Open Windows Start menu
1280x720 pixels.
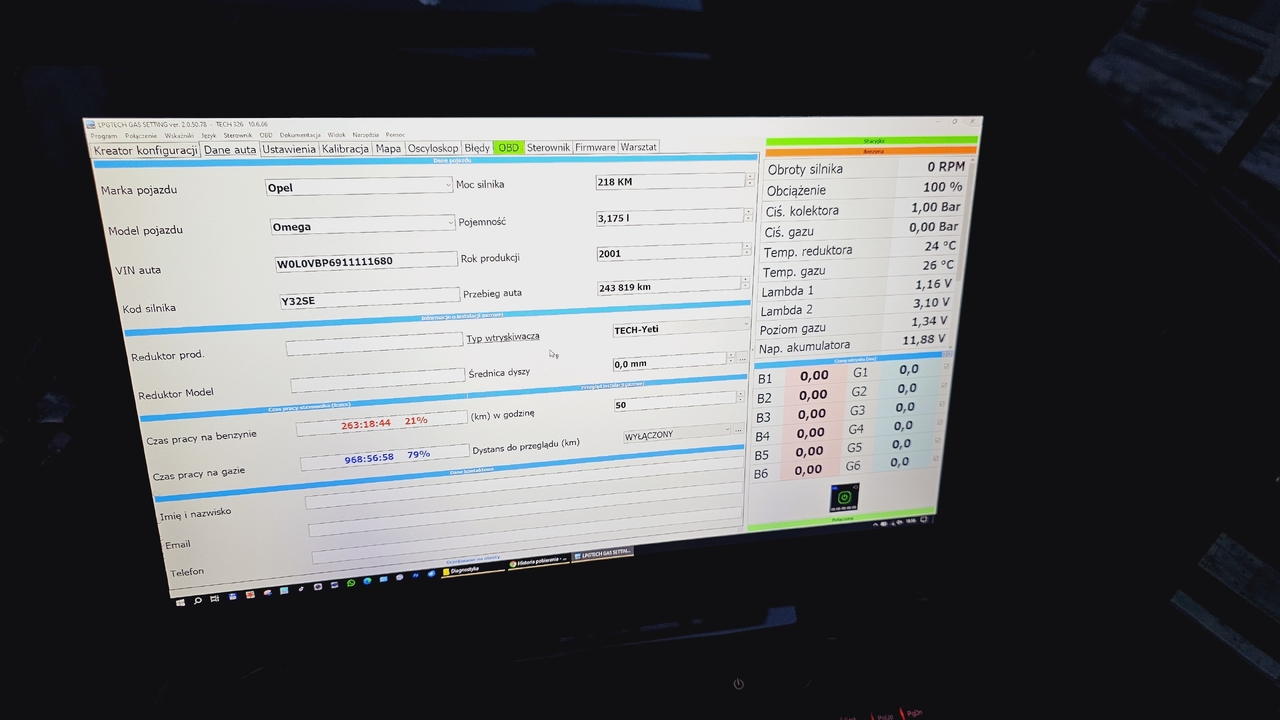click(x=181, y=602)
